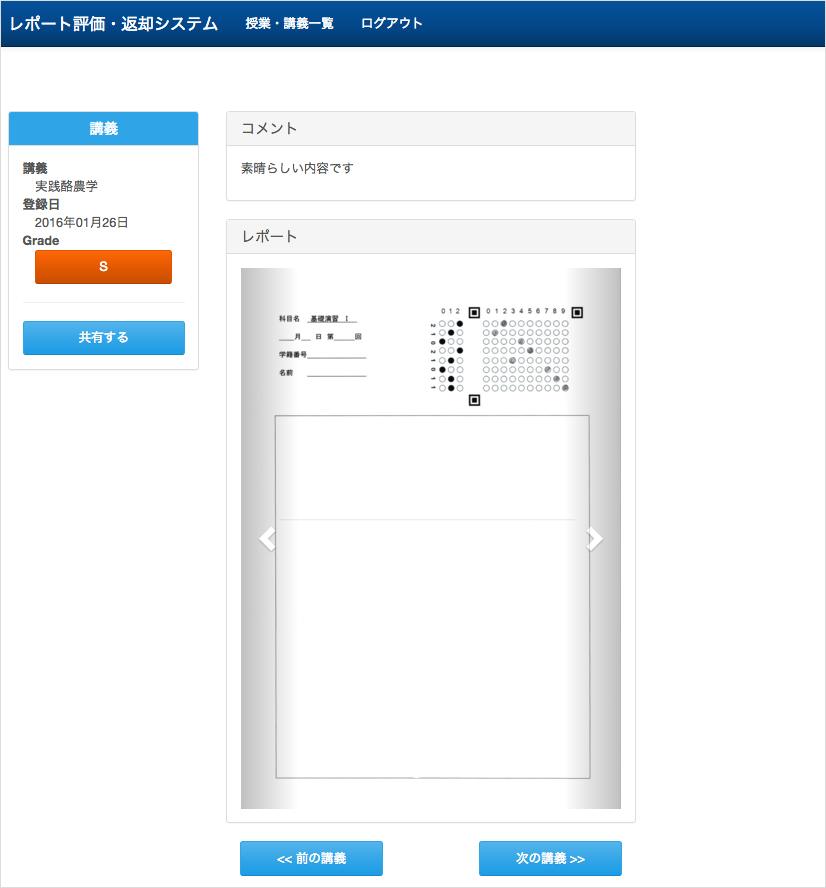Click the 講義 panel header
The width and height of the screenshot is (826, 888).
click(x=104, y=128)
